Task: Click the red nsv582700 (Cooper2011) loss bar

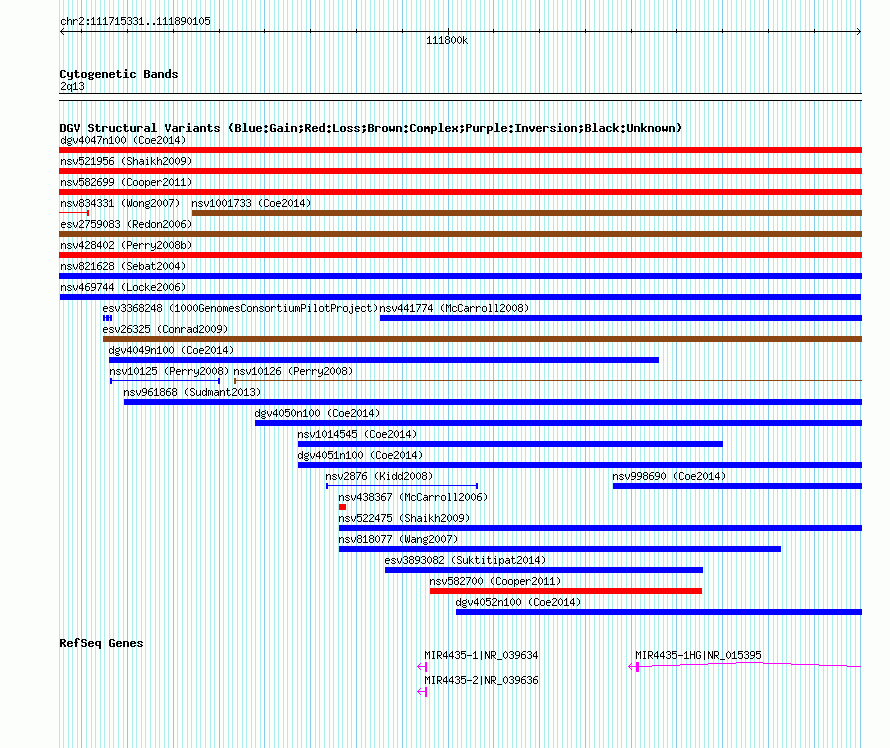Action: click(x=566, y=591)
